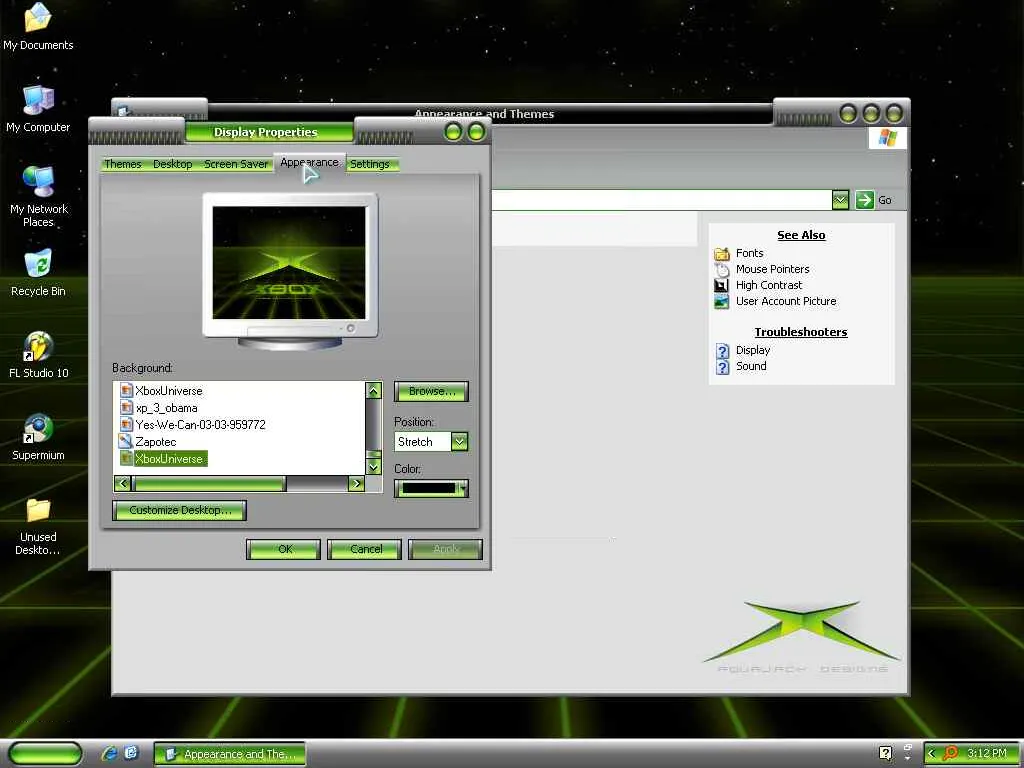Click the 3:12 PM taskbar clock
The image size is (1024, 768).
(986, 754)
